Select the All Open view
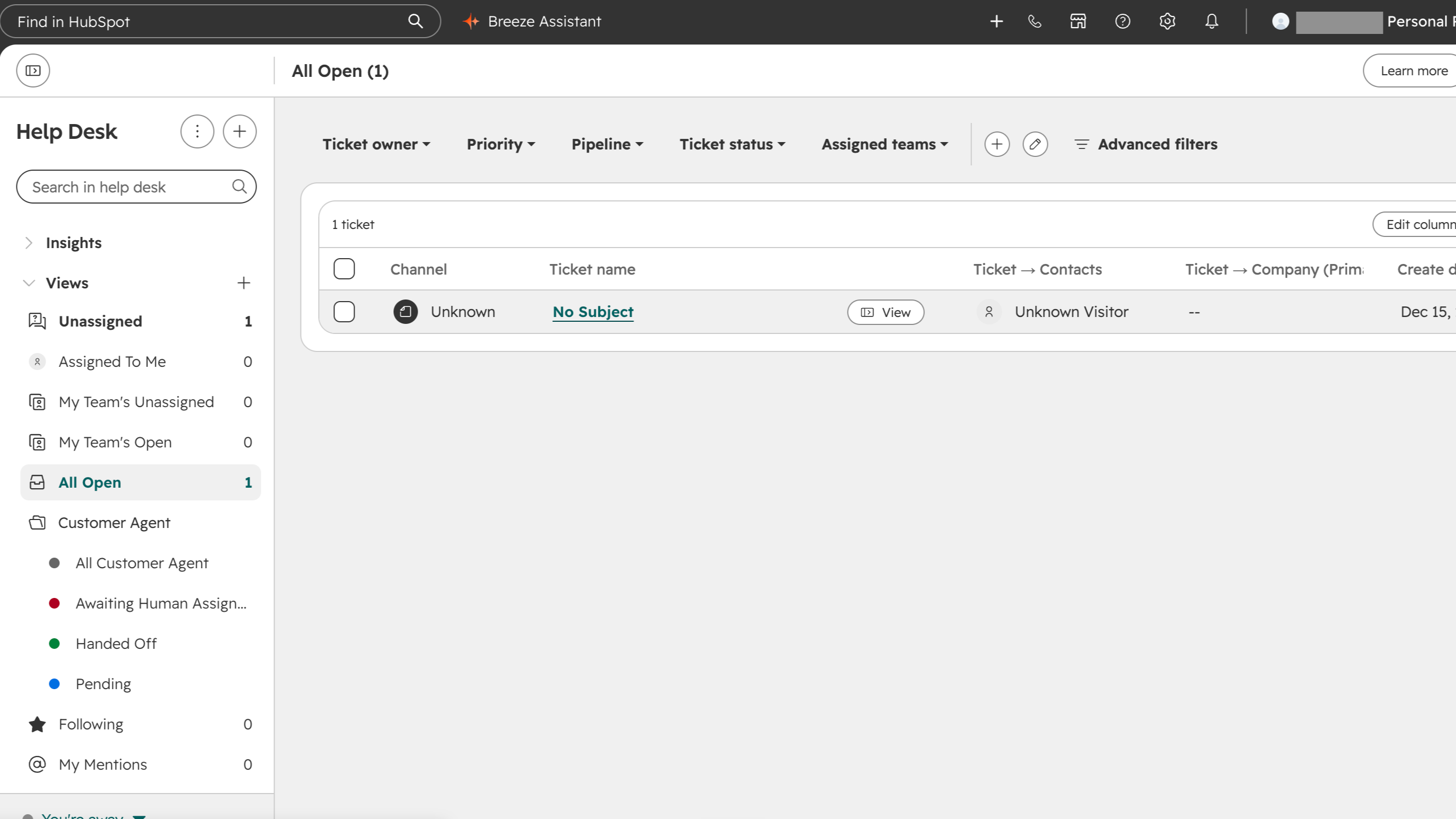The width and height of the screenshot is (1456, 819). pos(141,482)
